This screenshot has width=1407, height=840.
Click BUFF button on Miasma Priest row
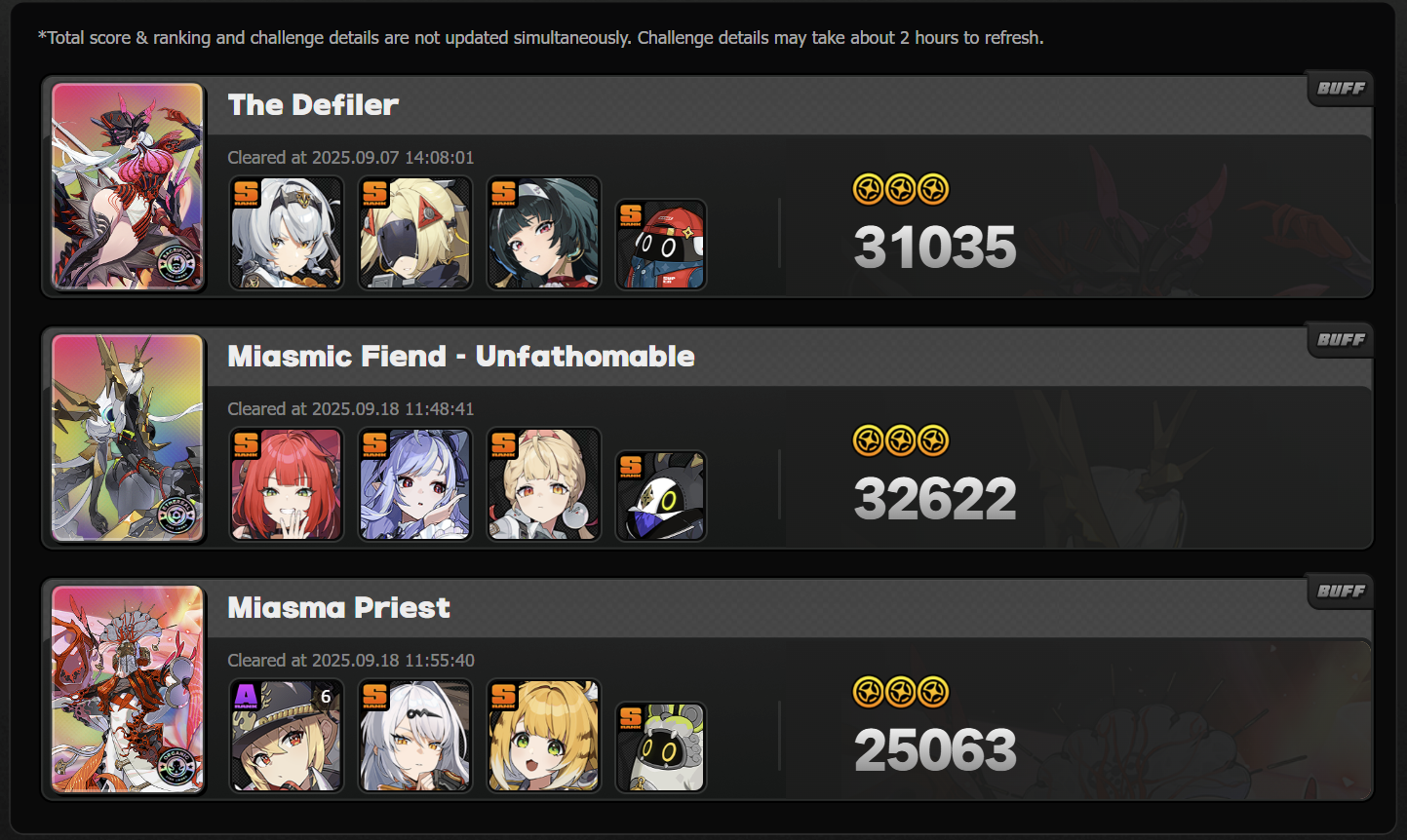pos(1341,592)
